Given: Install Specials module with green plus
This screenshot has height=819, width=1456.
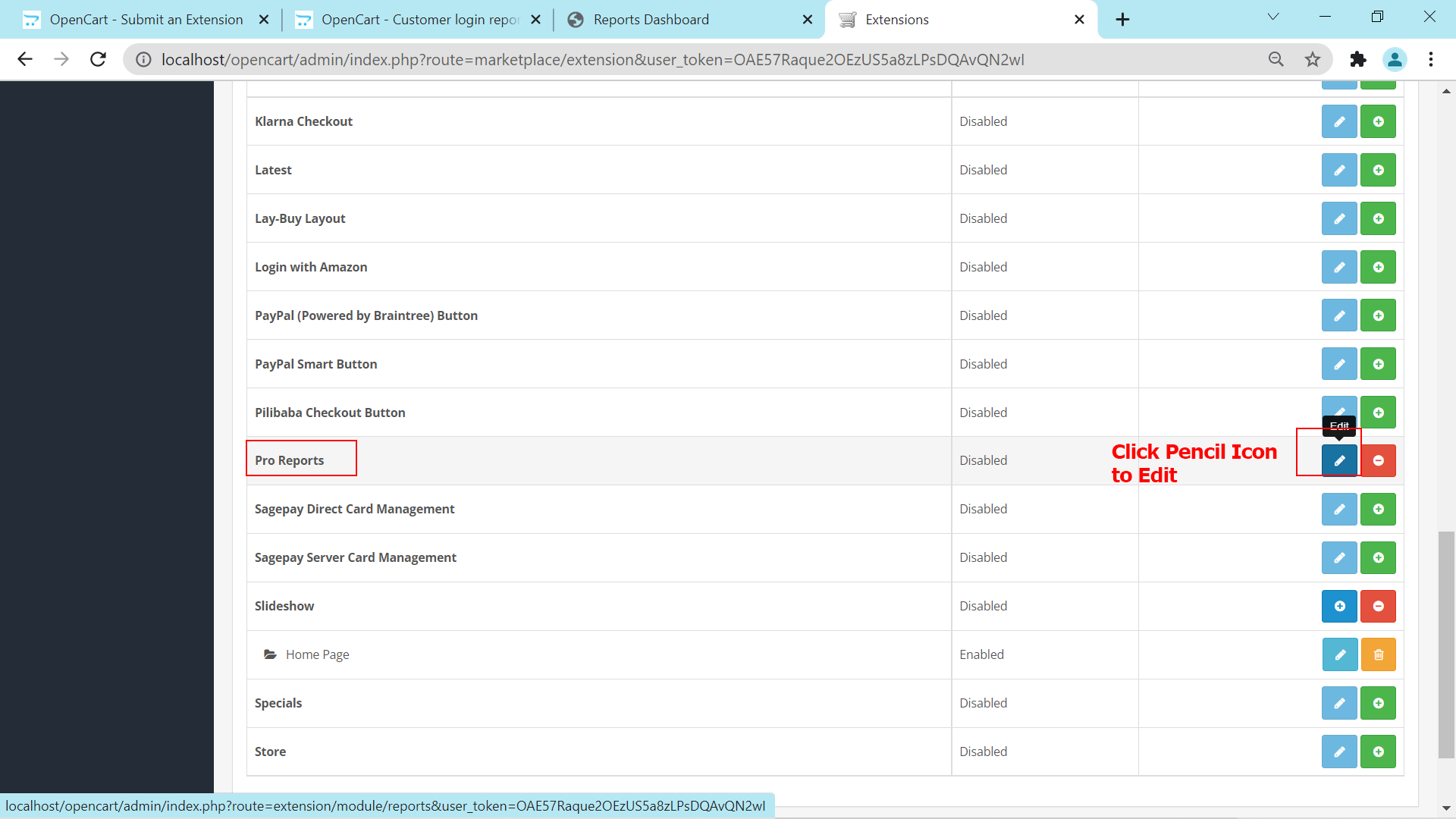Looking at the screenshot, I should (x=1378, y=703).
